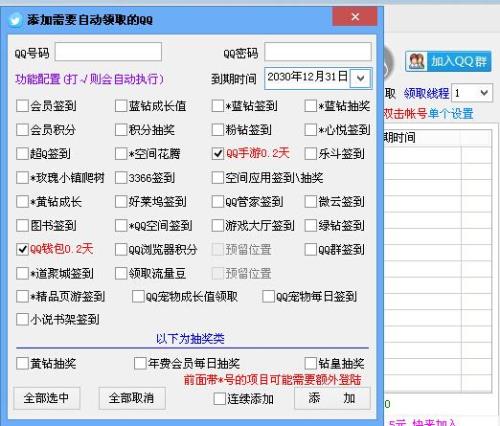
Task: Click the 双击帐号单个设置 link text
Action: [429, 114]
